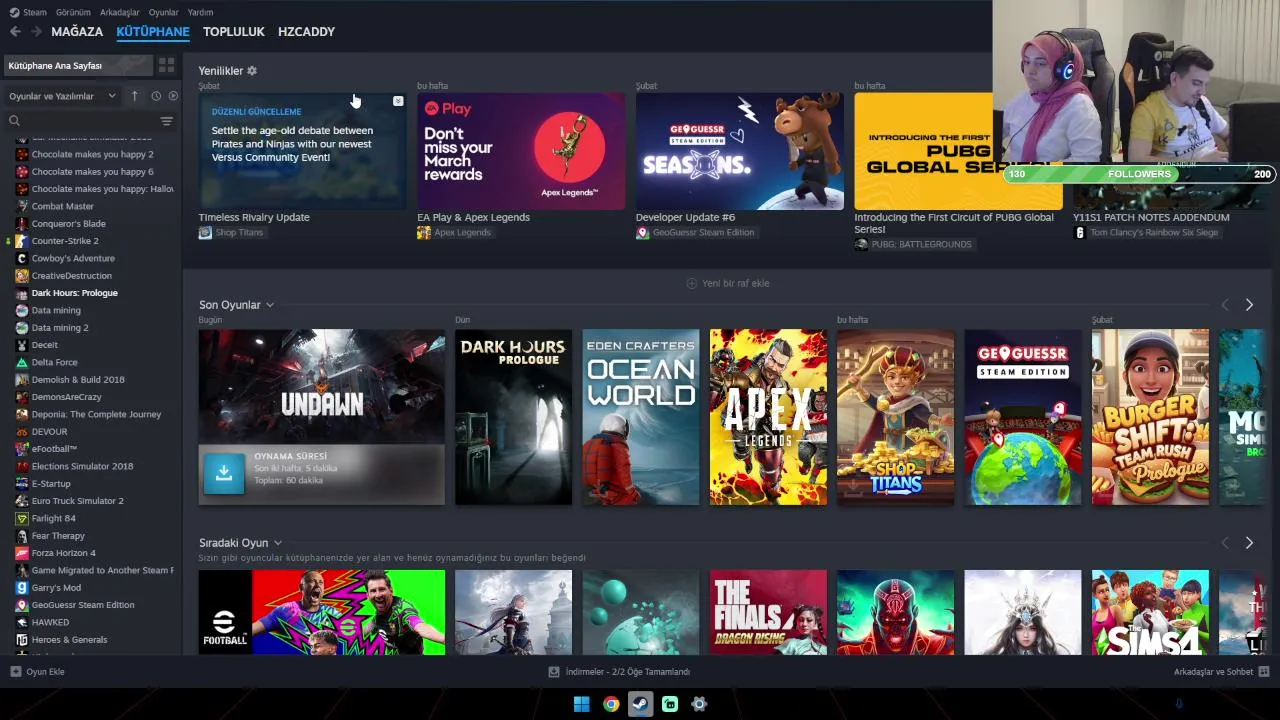Switch to grid collections view icon
This screenshot has height=720, width=1280.
point(166,65)
